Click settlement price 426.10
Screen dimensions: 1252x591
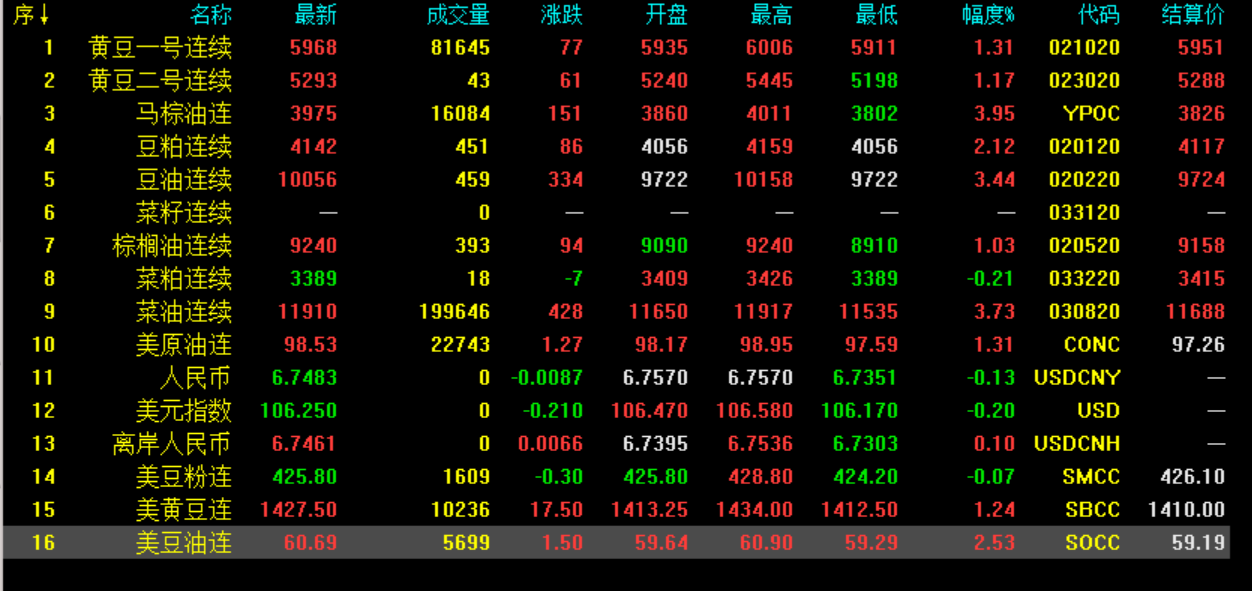tap(1192, 476)
